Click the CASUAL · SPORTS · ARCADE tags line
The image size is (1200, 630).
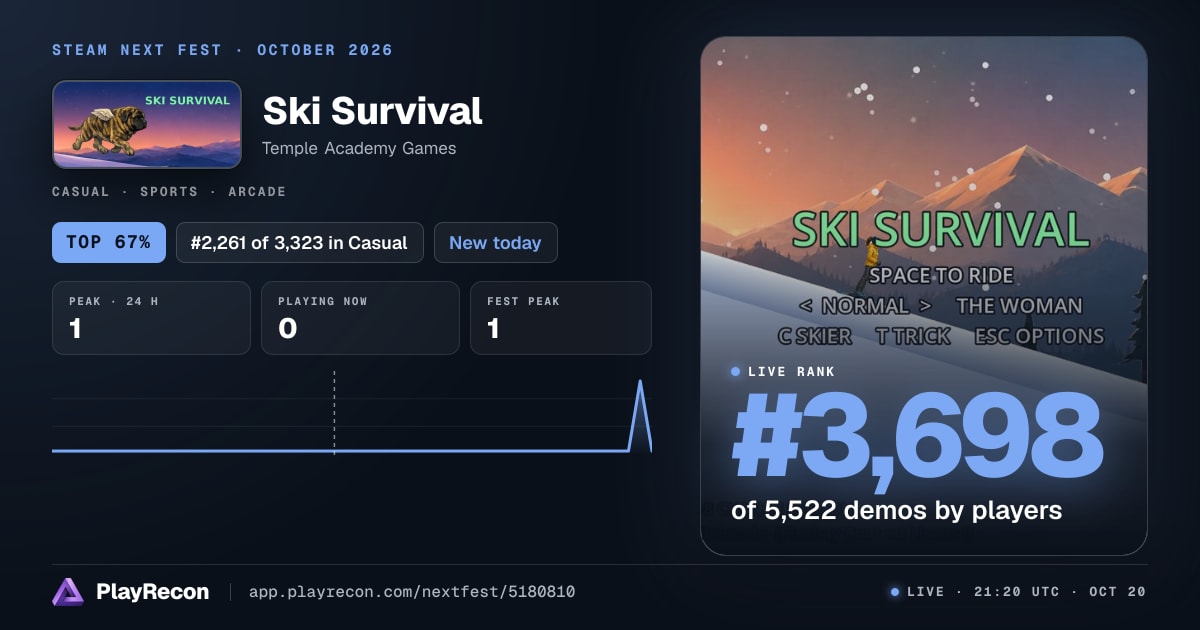[169, 191]
